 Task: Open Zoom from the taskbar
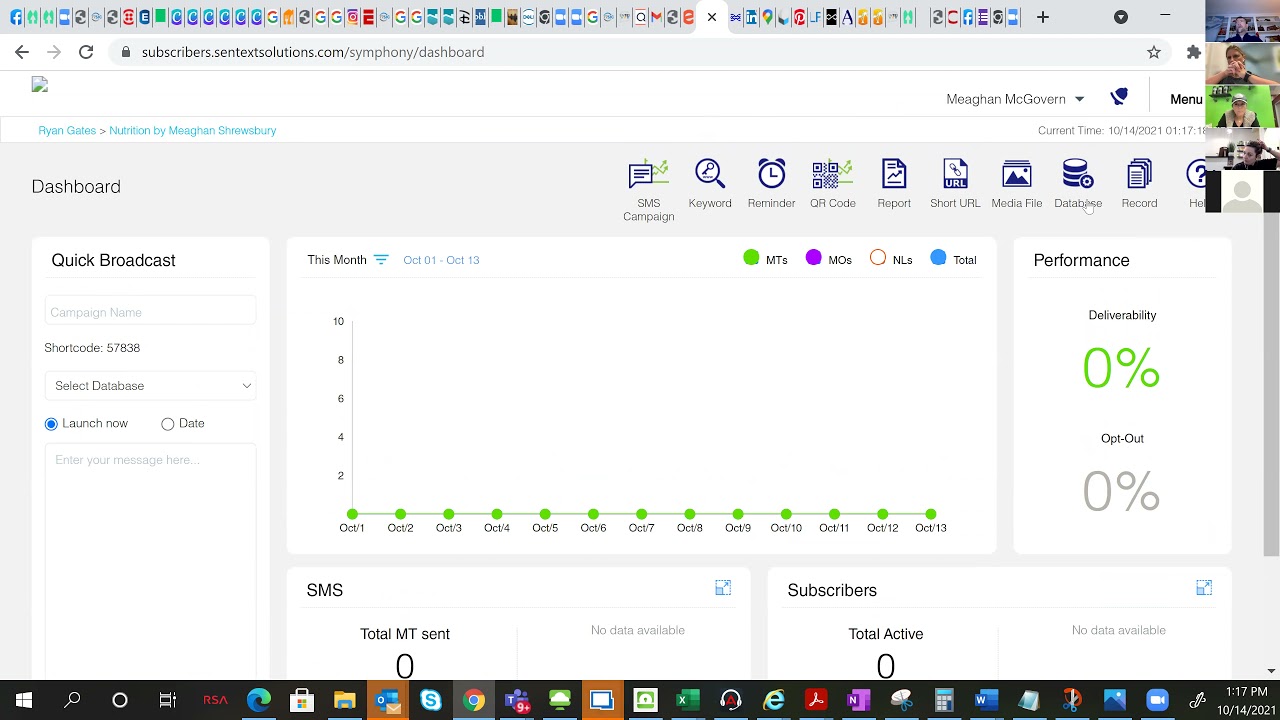click(1157, 700)
